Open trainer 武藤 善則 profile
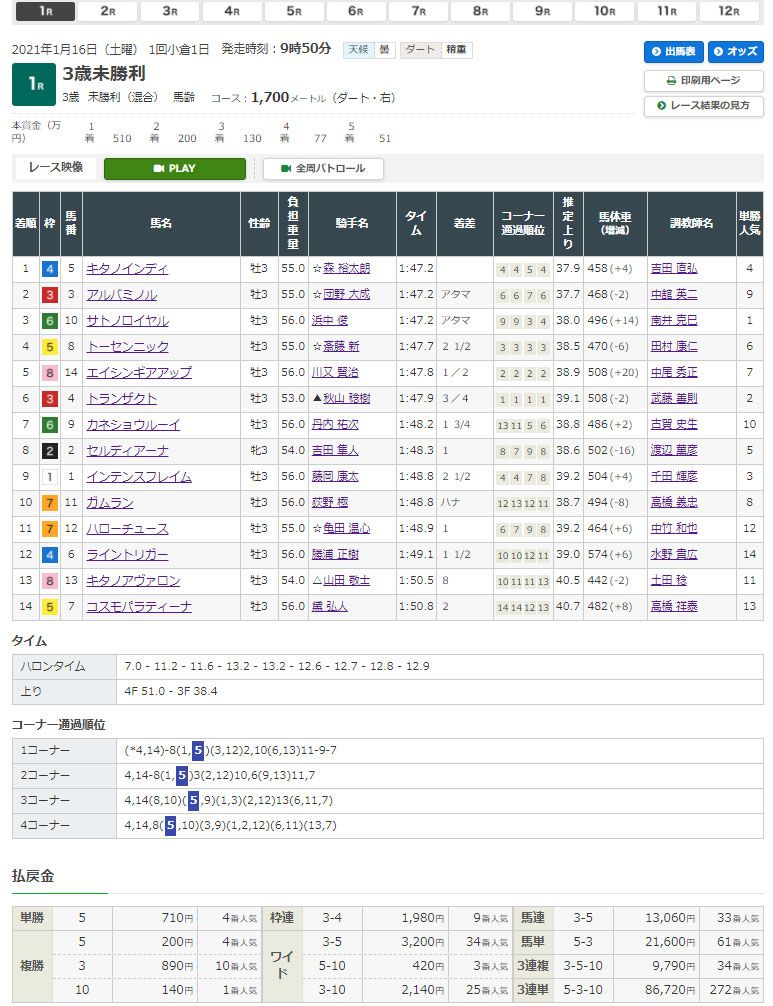Viewport: 773px width, 1006px height. [674, 399]
